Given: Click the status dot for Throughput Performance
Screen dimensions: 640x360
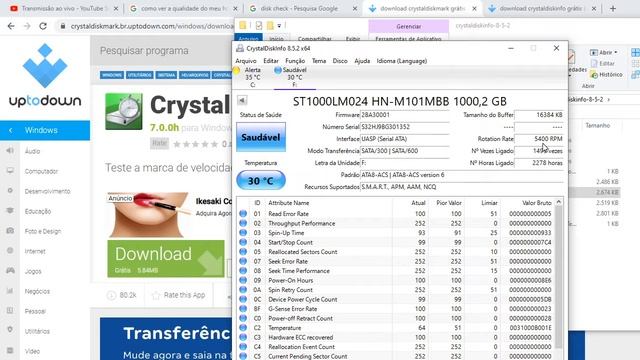Looking at the screenshot, I should (243, 223).
